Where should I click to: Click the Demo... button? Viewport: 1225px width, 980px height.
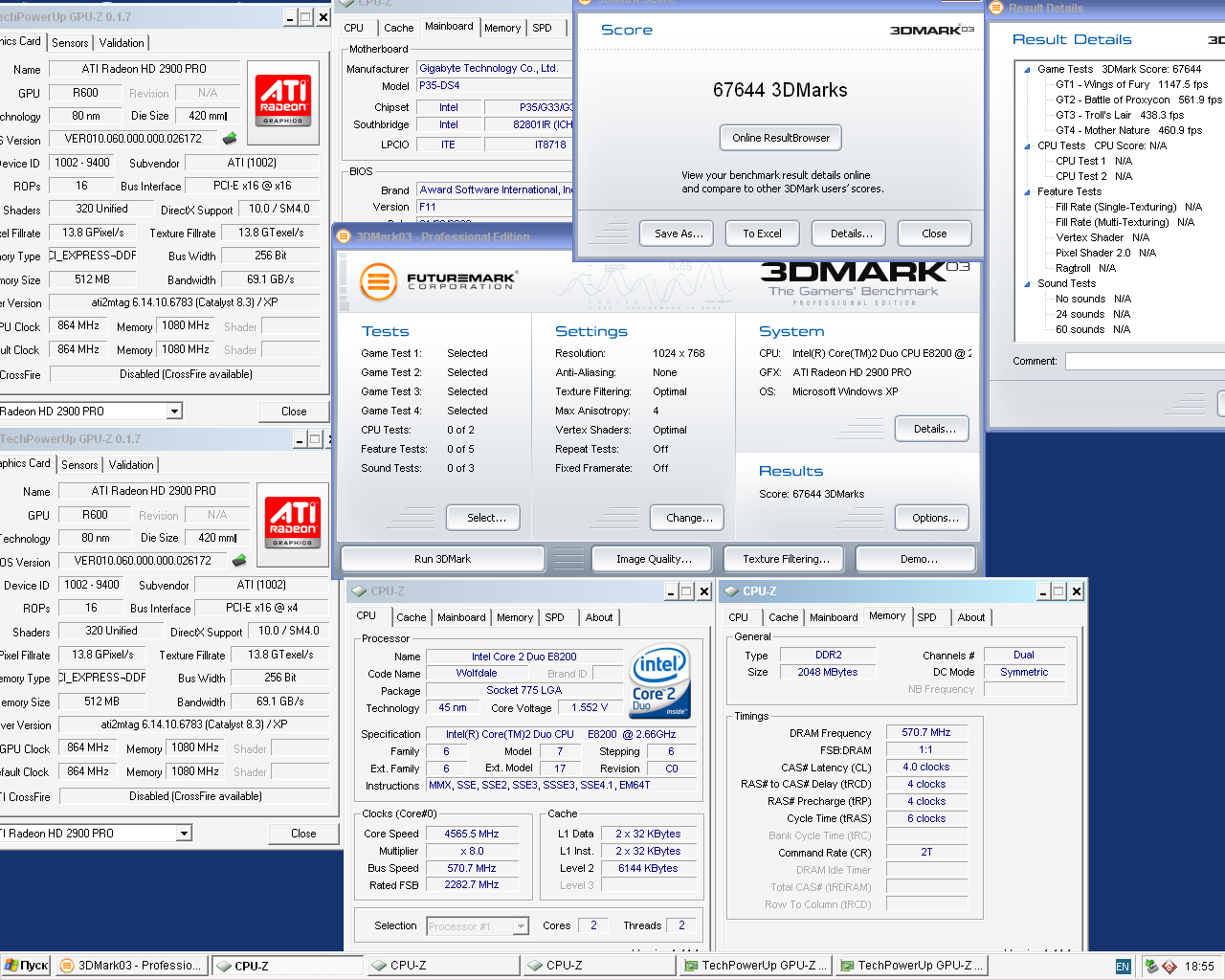click(916, 559)
